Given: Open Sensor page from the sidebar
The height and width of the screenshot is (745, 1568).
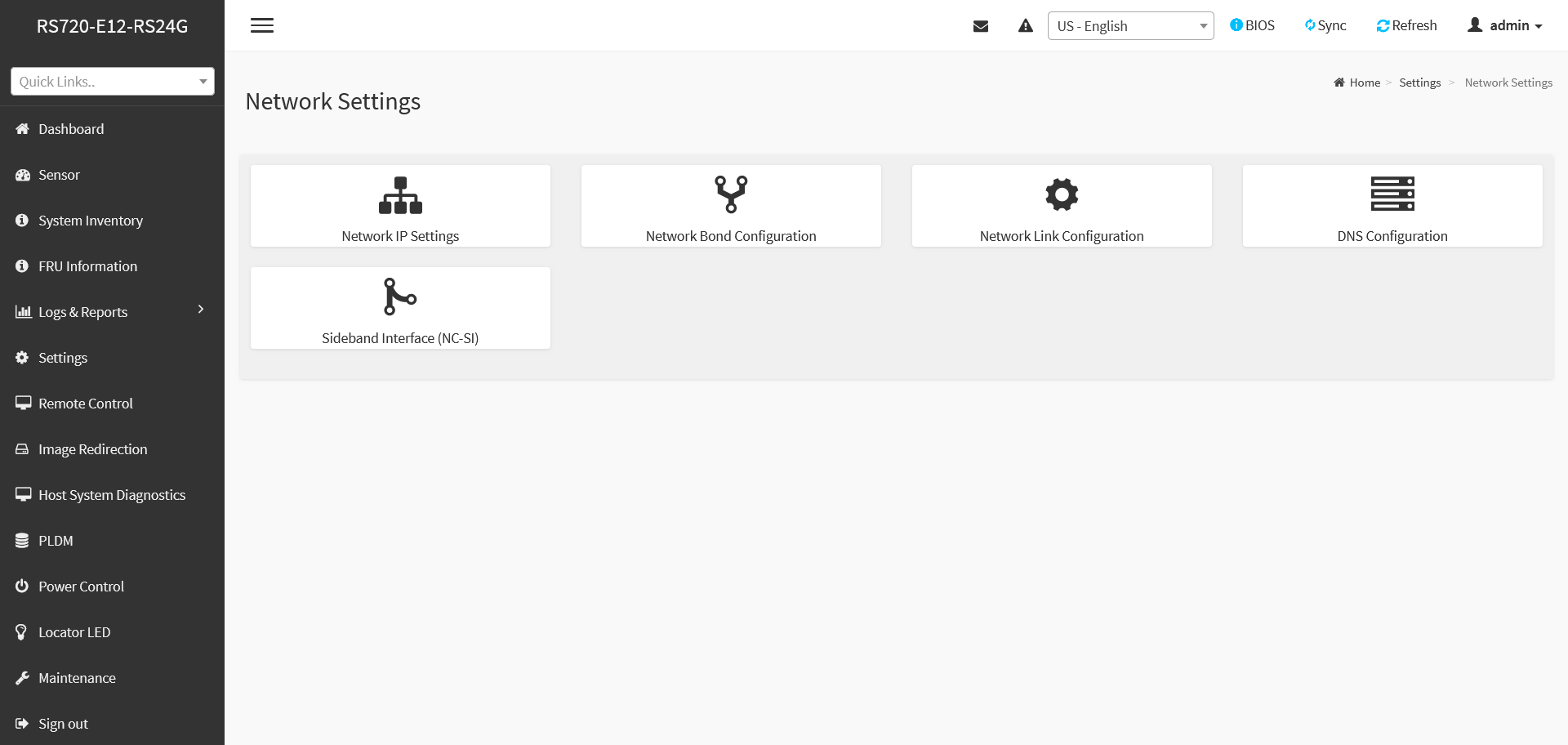Looking at the screenshot, I should click(59, 175).
